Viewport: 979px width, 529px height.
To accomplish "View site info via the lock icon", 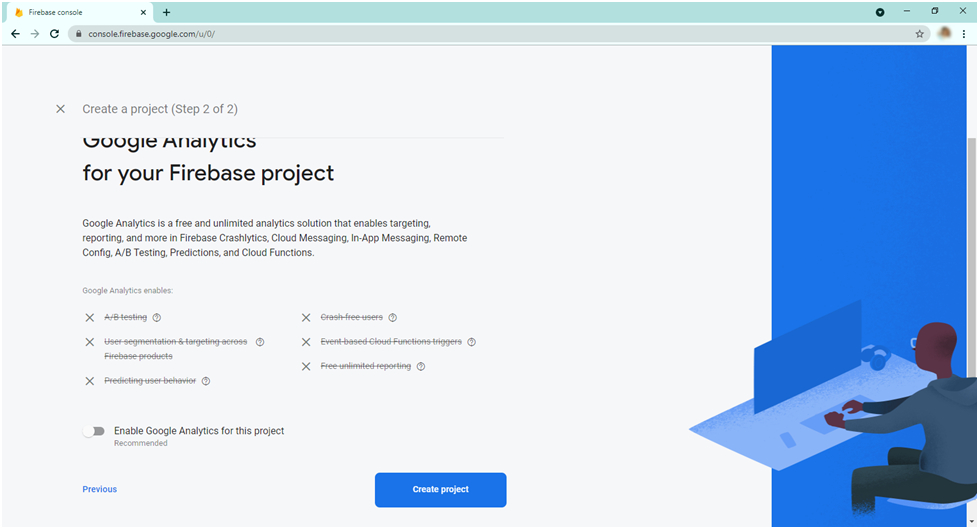I will tap(78, 34).
